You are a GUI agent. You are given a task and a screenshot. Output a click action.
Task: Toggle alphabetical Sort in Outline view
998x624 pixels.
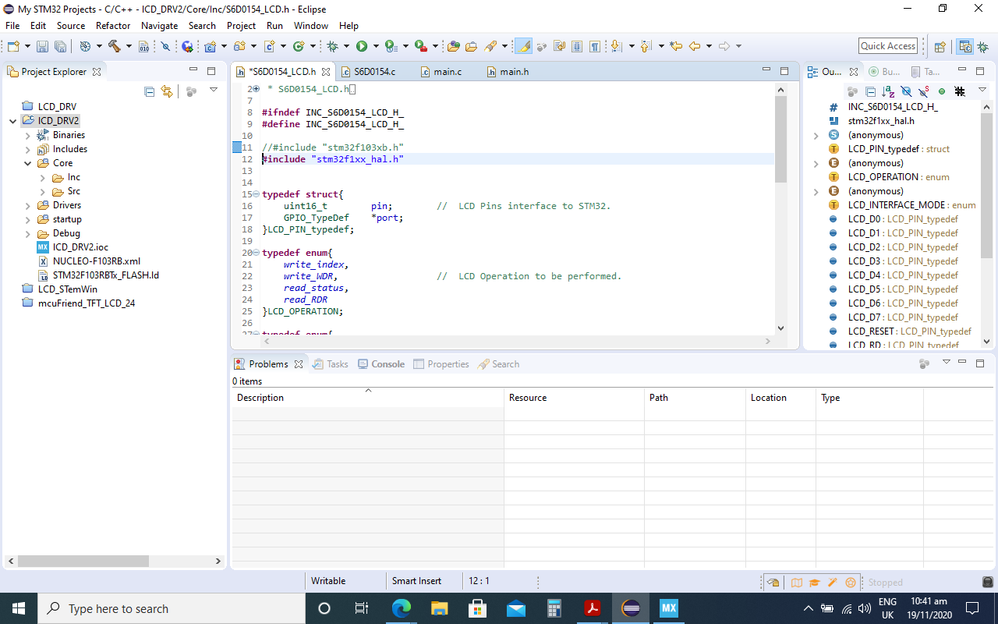(888, 92)
